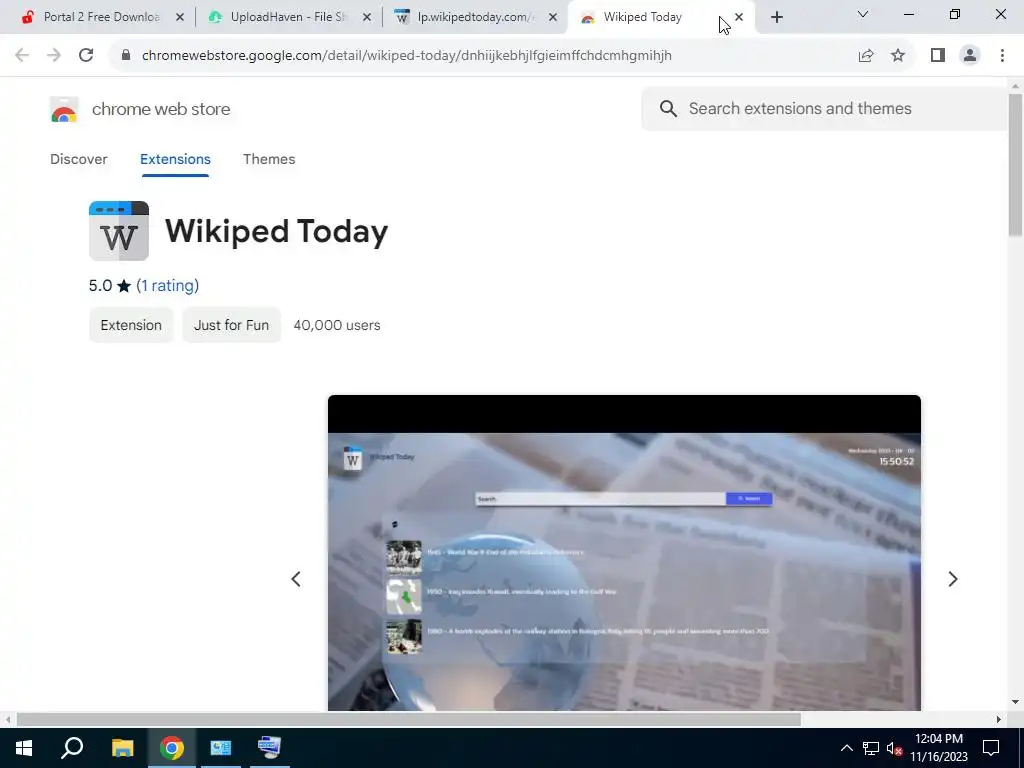
Task: Click the address bar URL
Action: (406, 56)
